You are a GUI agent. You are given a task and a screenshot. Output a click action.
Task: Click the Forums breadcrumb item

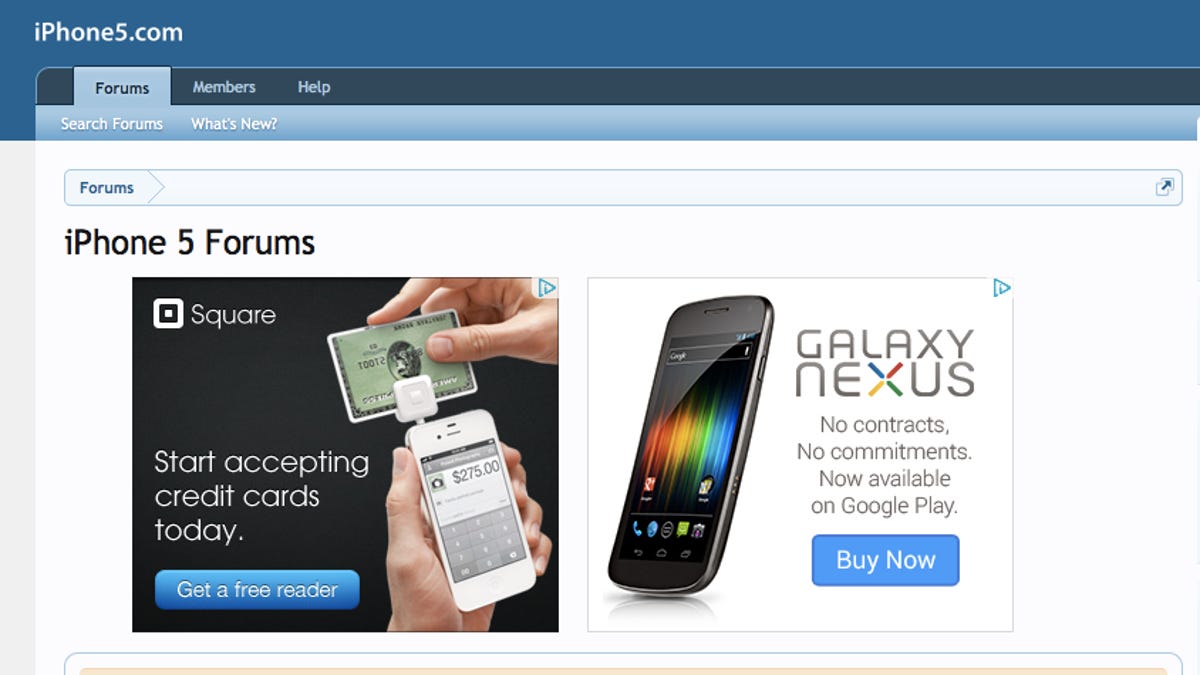tap(107, 187)
